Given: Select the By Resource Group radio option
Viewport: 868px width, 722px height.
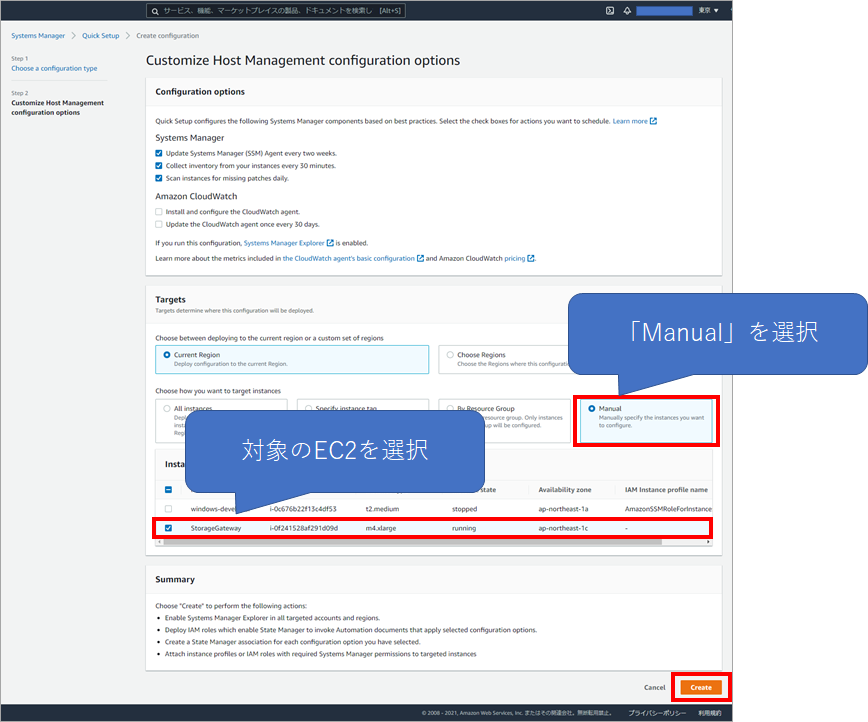Looking at the screenshot, I should click(450, 409).
